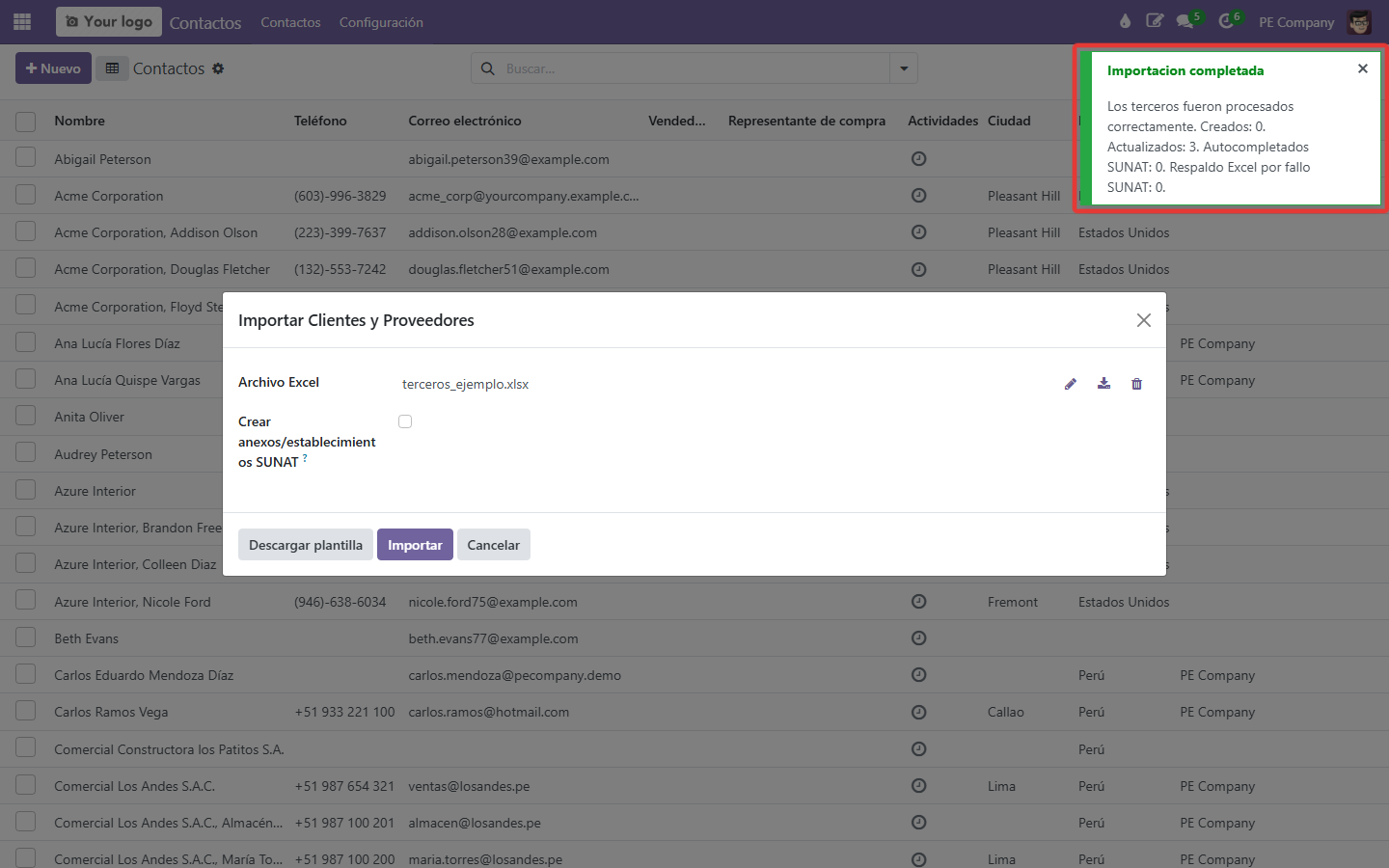Click email ventas@losandes.pe
1389x868 pixels.
pos(469,786)
